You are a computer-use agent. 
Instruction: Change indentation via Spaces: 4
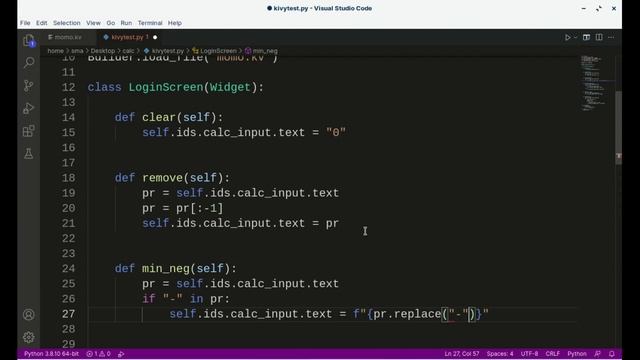(500, 354)
